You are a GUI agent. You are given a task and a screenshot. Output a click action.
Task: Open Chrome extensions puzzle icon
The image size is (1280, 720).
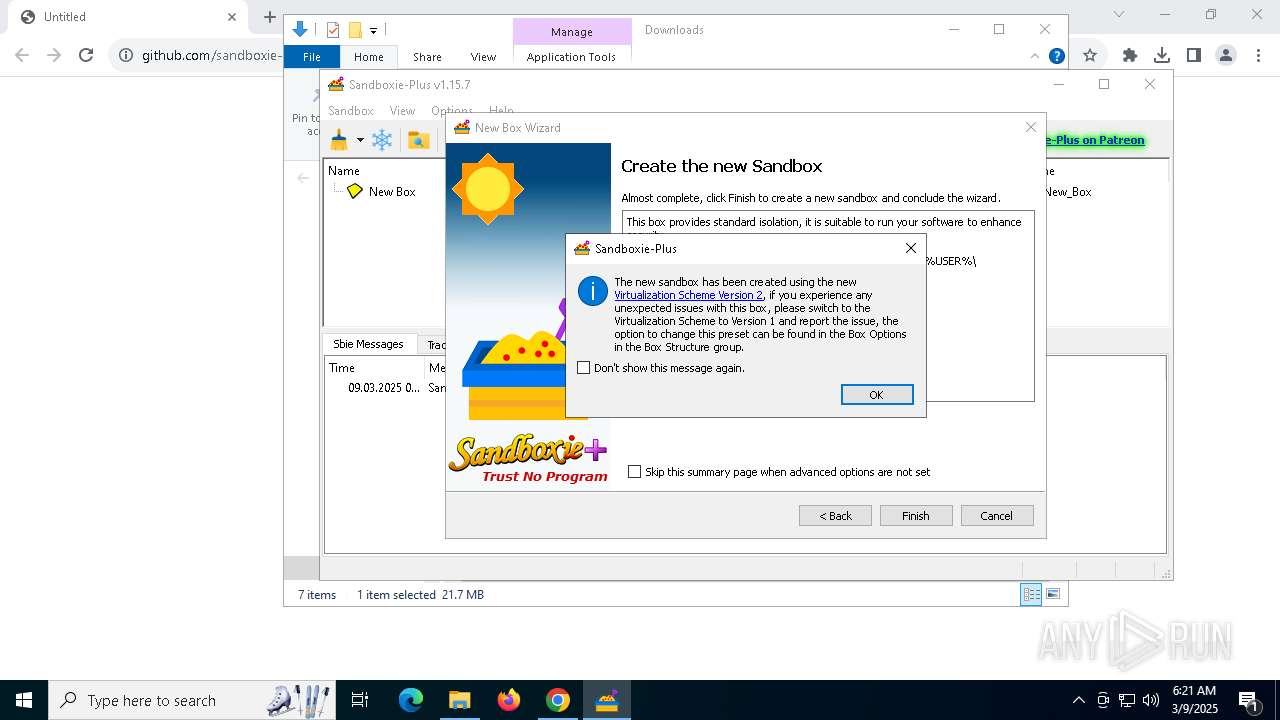(x=1130, y=55)
